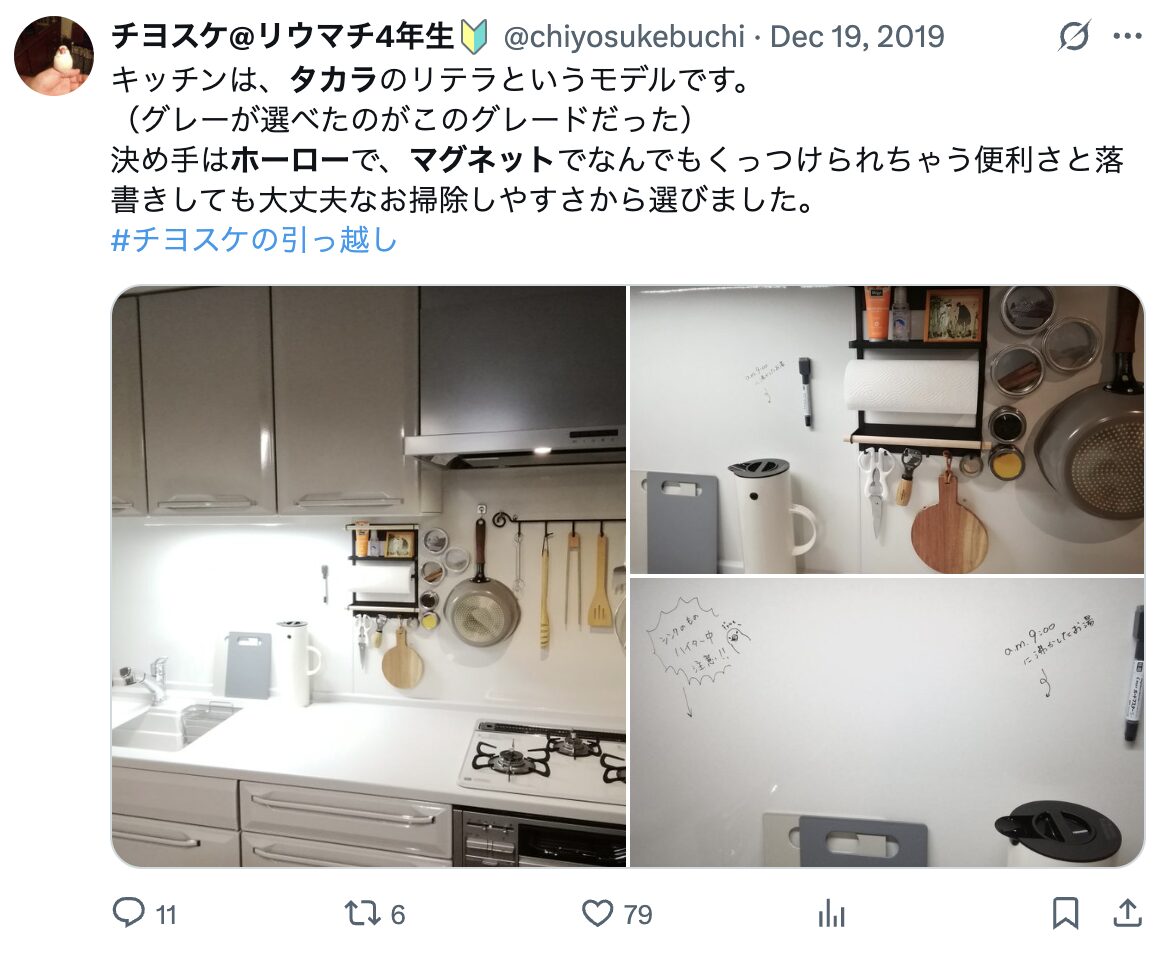Viewport: 1168px width, 956px height.
Task: Open the three-dot more options menu
Action: pos(1127,36)
